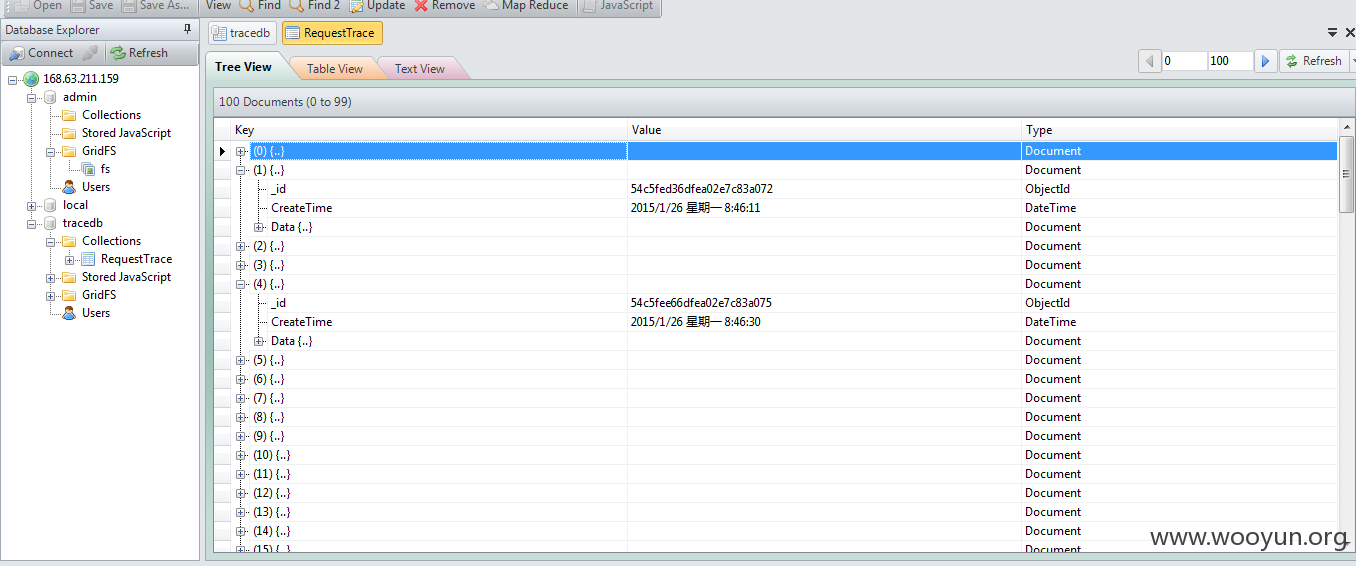Click the Type column header
The image size is (1356, 566).
point(1179,130)
